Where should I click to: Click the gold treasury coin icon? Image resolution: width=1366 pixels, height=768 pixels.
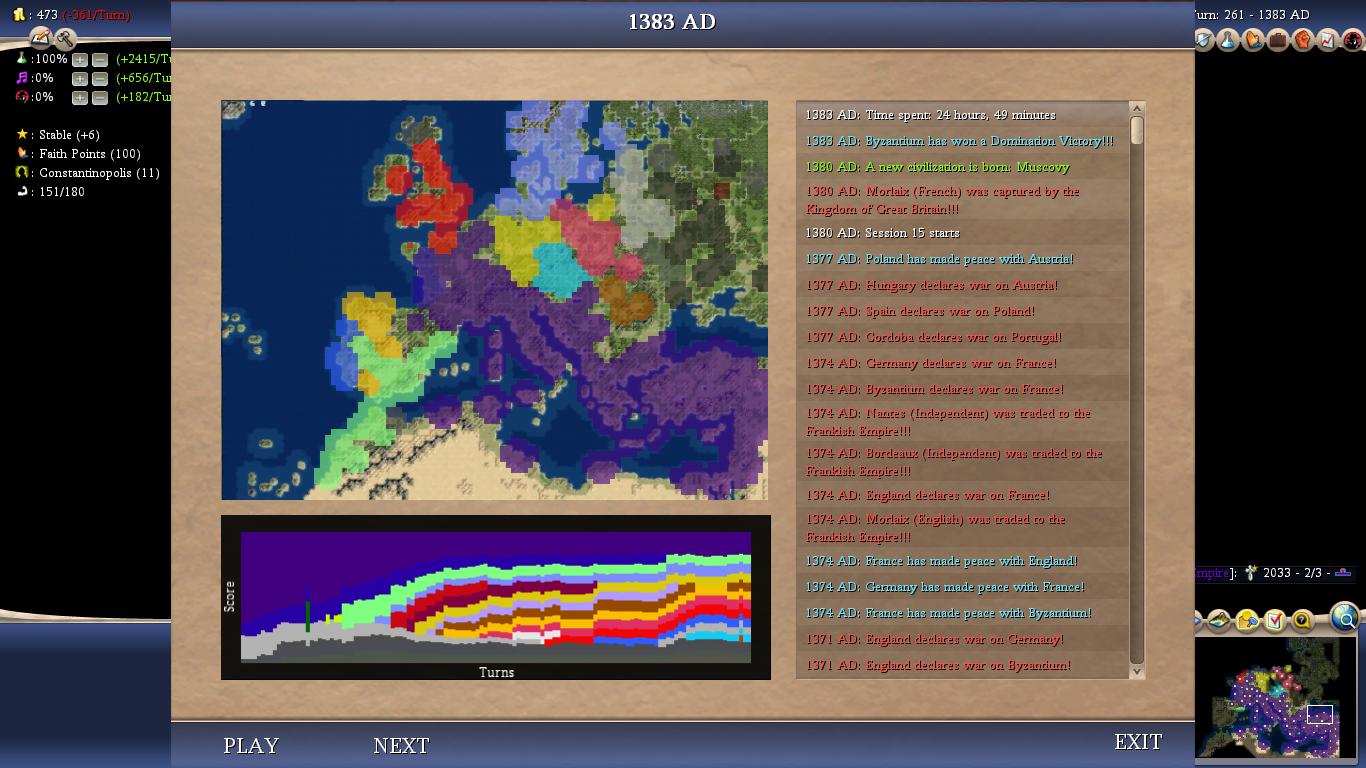19,15
